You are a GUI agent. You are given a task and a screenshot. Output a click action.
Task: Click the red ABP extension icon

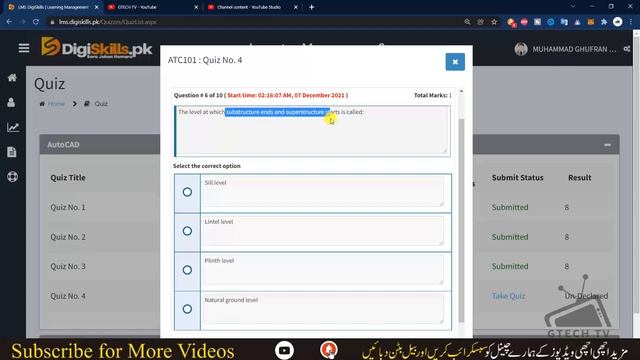coord(524,22)
